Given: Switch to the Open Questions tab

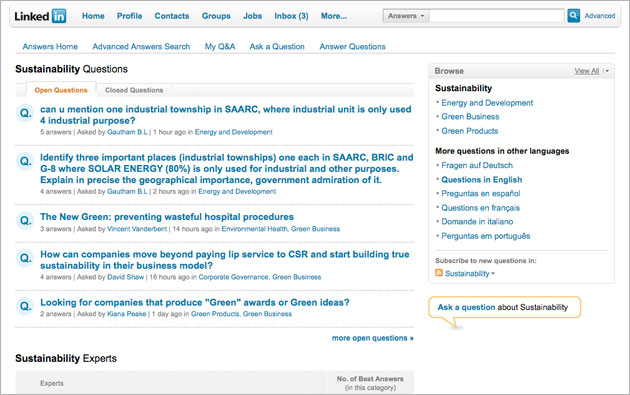Looking at the screenshot, I should click(61, 90).
